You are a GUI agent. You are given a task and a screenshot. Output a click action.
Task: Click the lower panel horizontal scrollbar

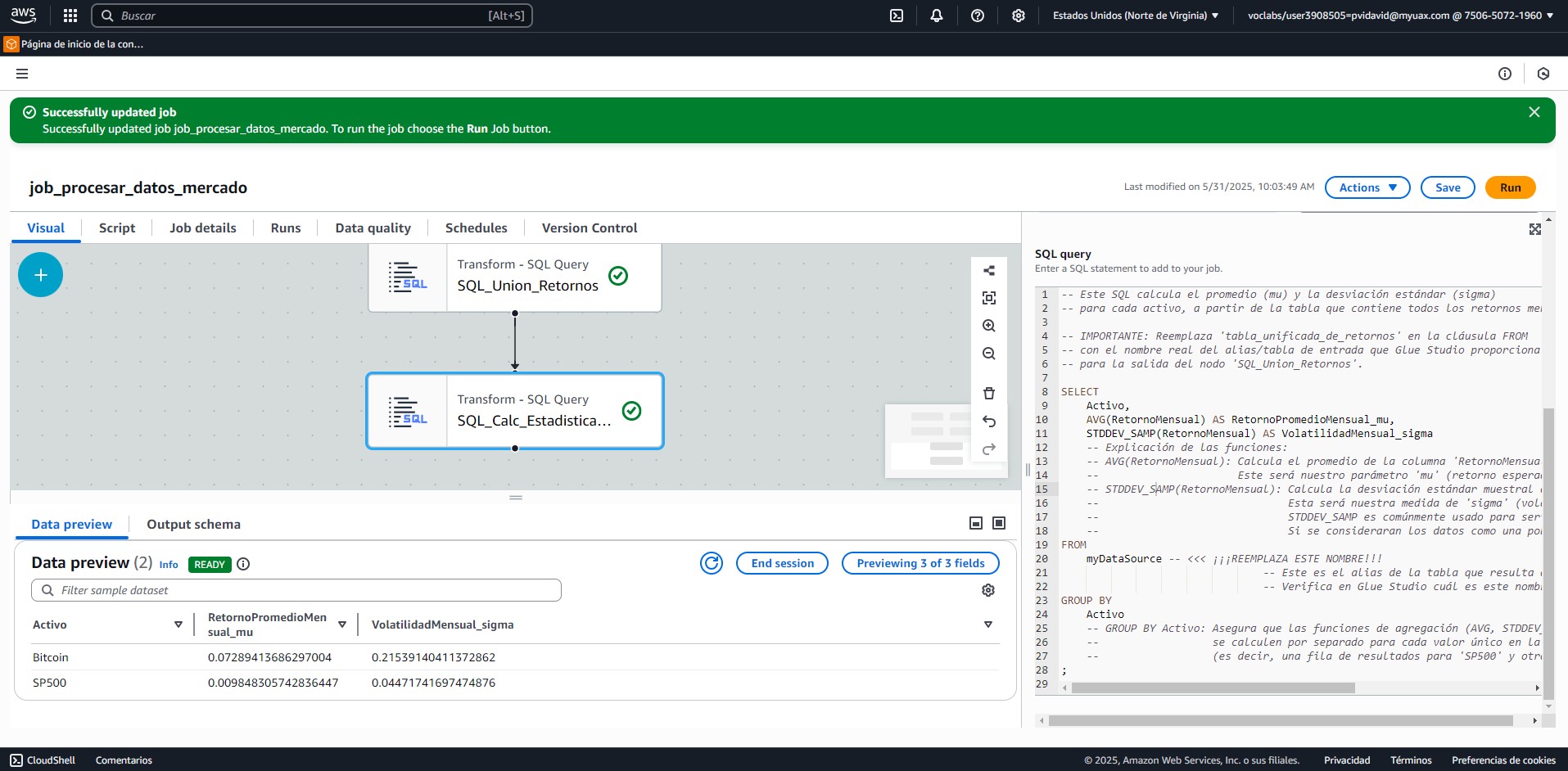[1281, 721]
